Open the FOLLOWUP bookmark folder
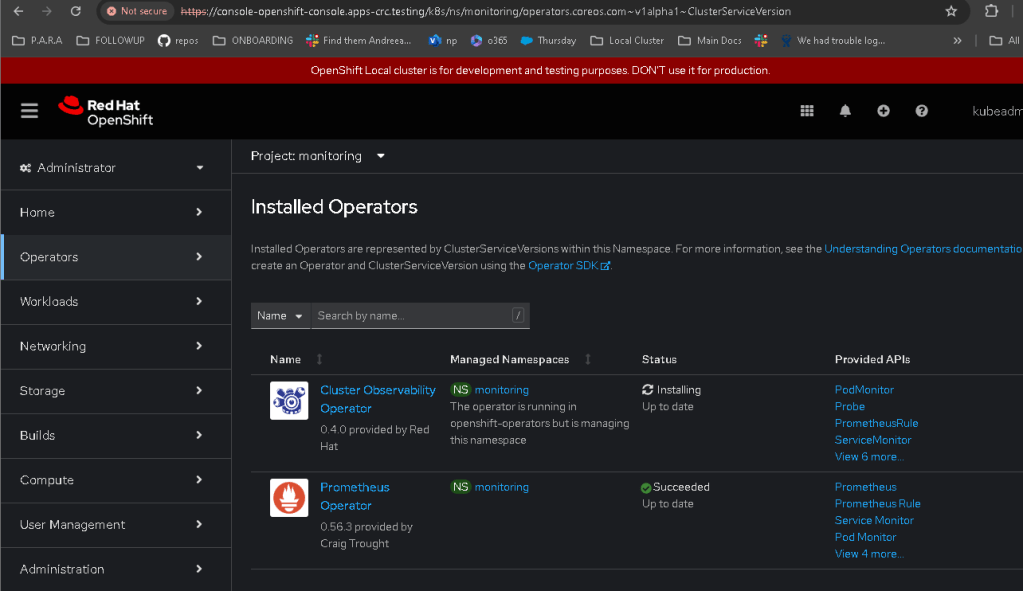 coord(110,40)
